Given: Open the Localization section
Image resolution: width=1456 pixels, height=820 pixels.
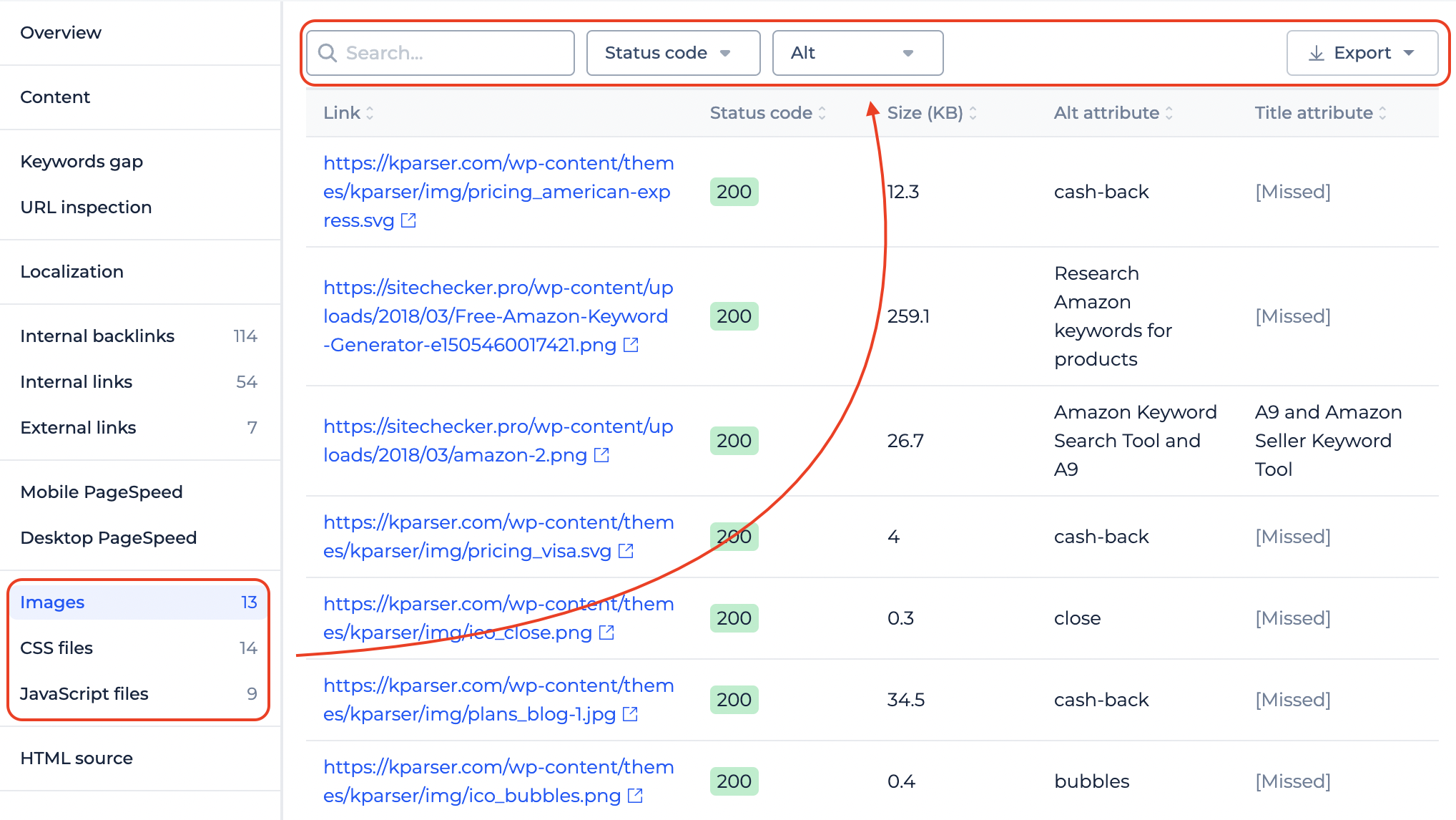Looking at the screenshot, I should click(72, 272).
